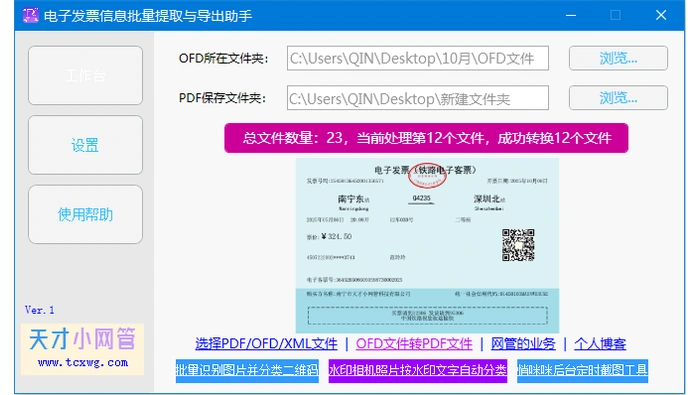Click the OFD所在文件夹 path field
The image size is (700, 395).
[417, 58]
